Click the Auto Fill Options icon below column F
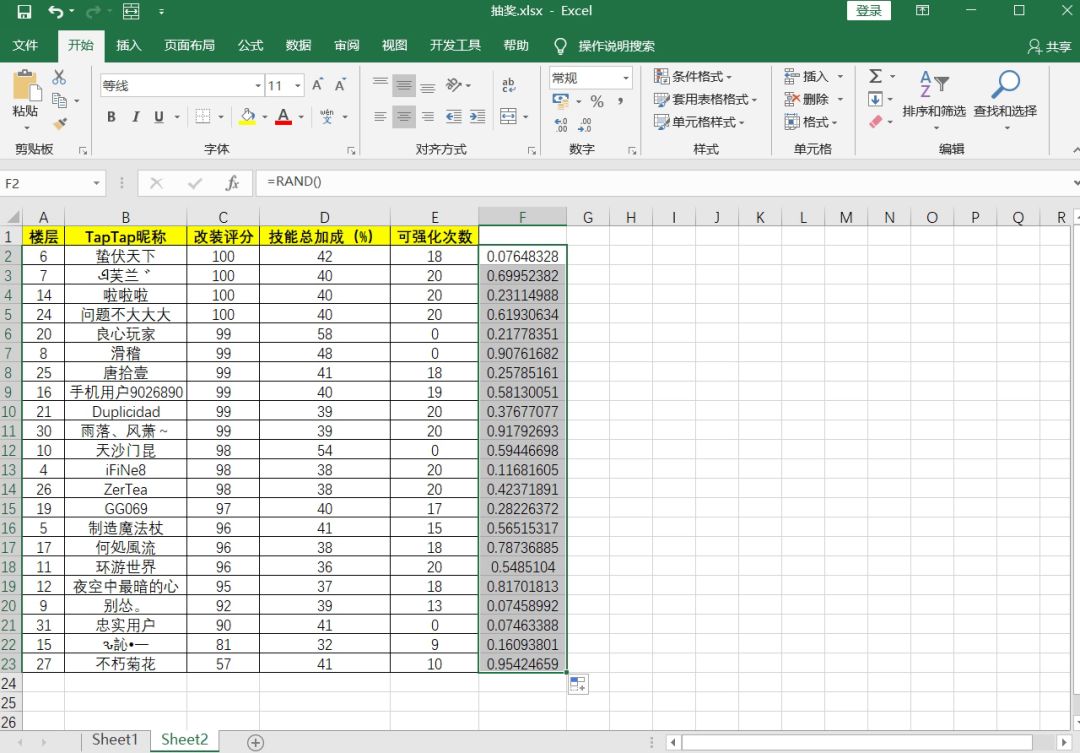 [578, 684]
